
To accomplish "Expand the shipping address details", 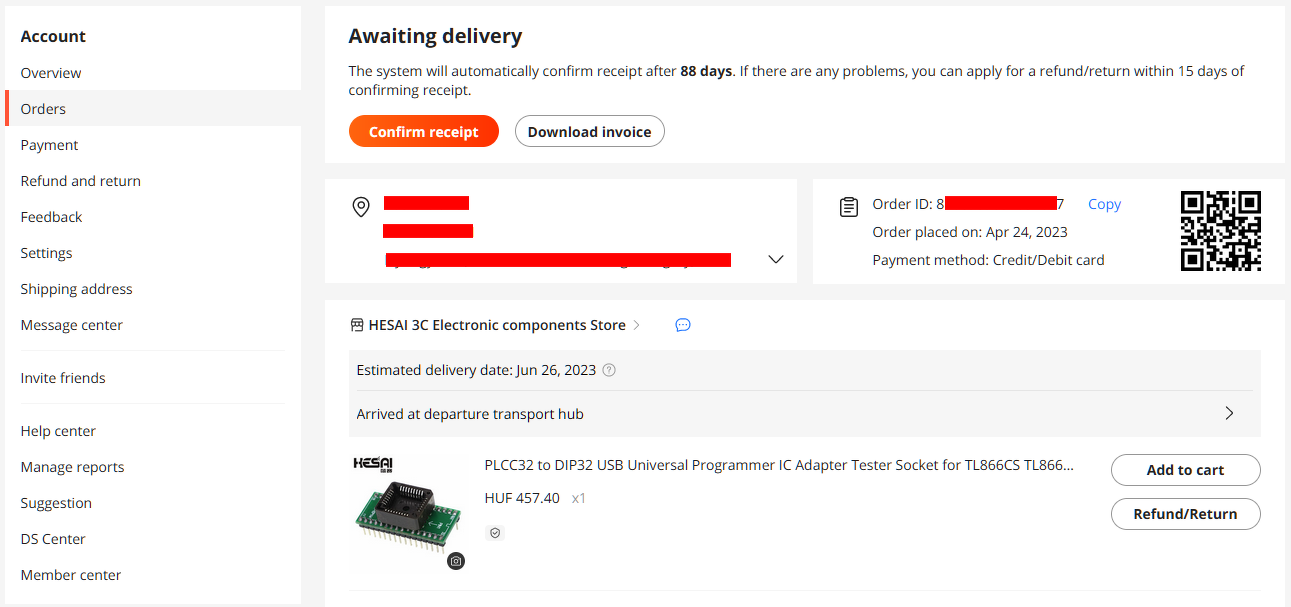I will click(x=776, y=259).
